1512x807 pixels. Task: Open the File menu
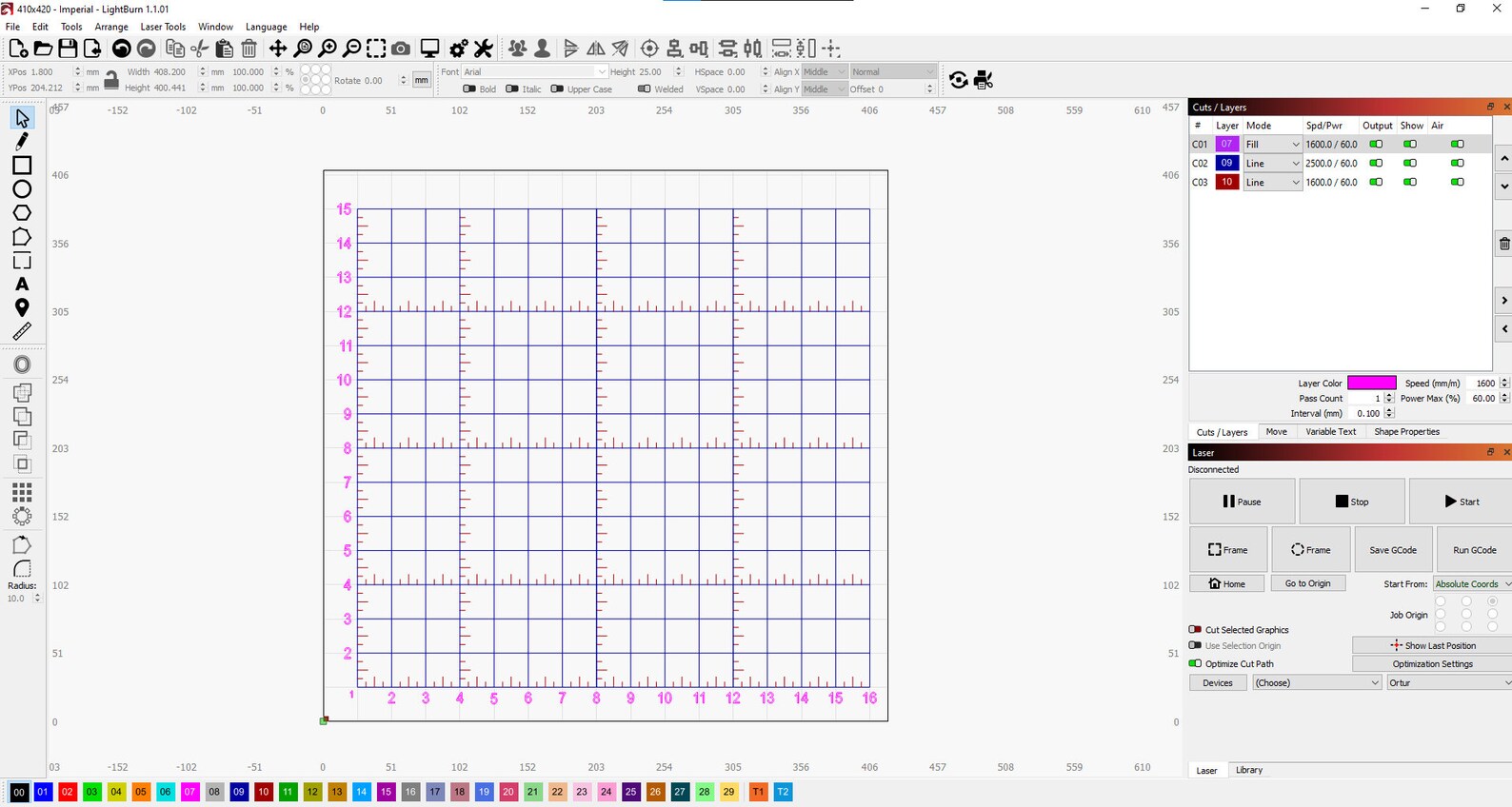[x=13, y=27]
